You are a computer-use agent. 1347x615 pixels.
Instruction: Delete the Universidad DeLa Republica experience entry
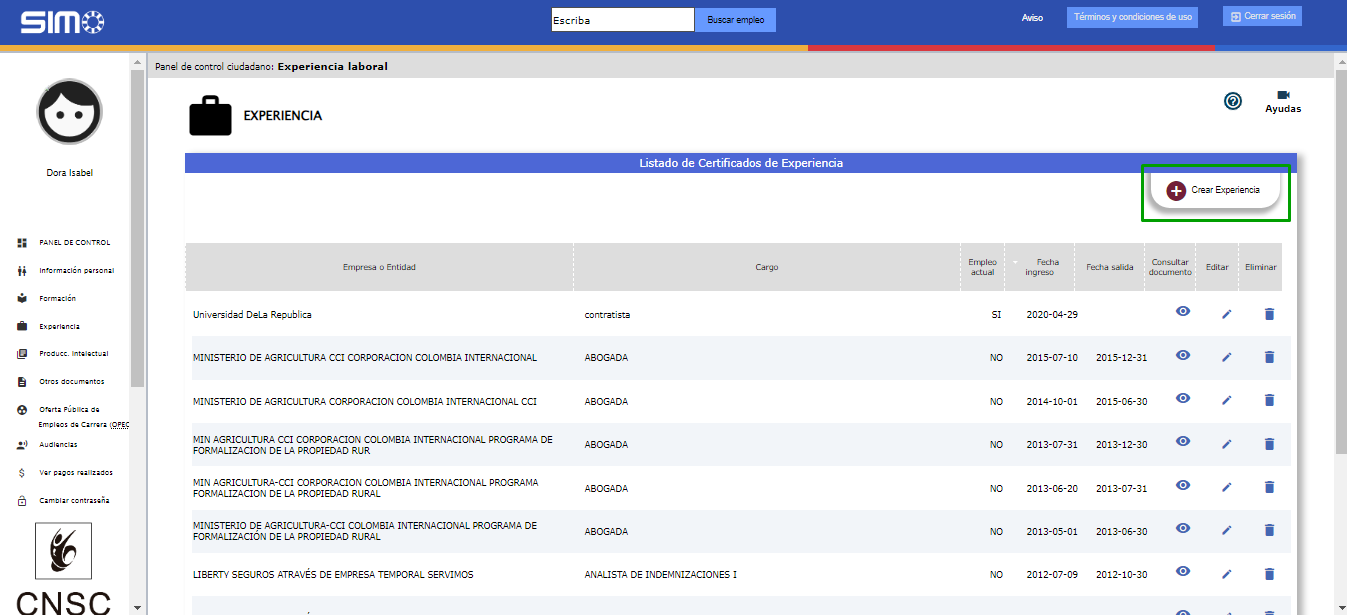pos(1269,314)
